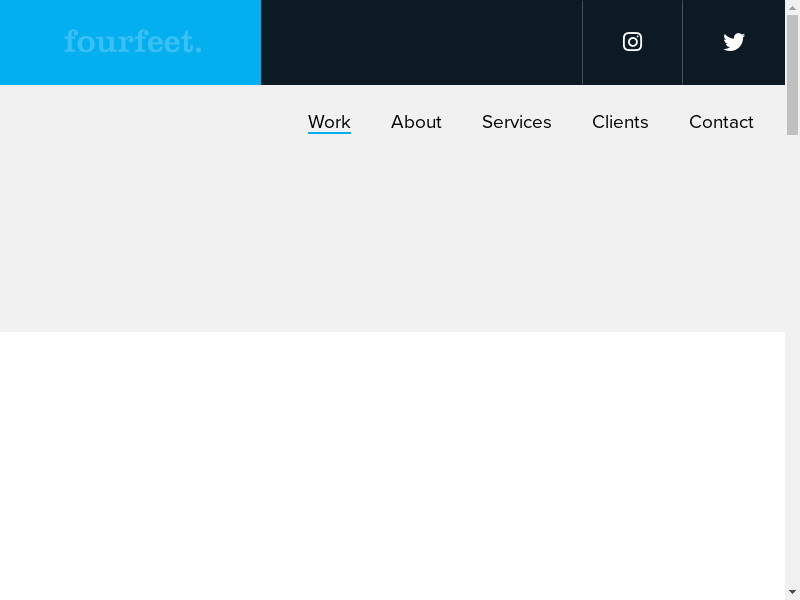Go to the Work page
The height and width of the screenshot is (600, 800).
[329, 122]
